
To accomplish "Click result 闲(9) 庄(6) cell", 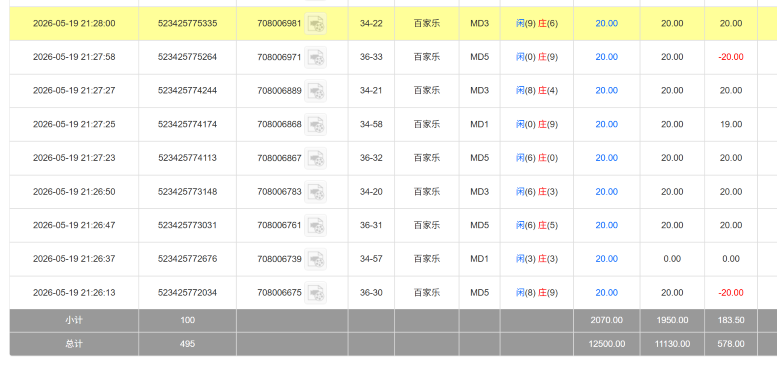I will tap(537, 23).
